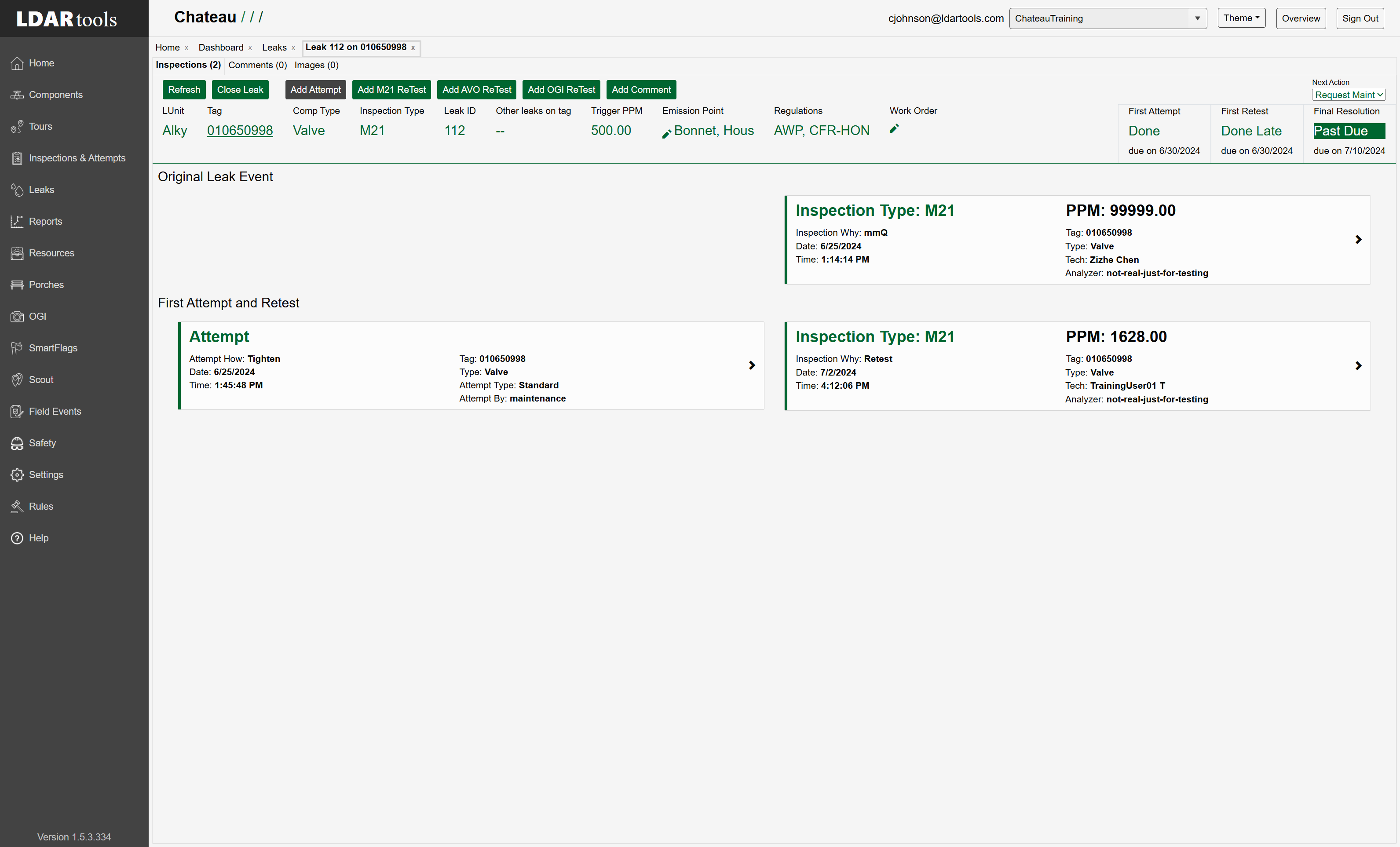Open the Safety helmet icon

point(17,443)
